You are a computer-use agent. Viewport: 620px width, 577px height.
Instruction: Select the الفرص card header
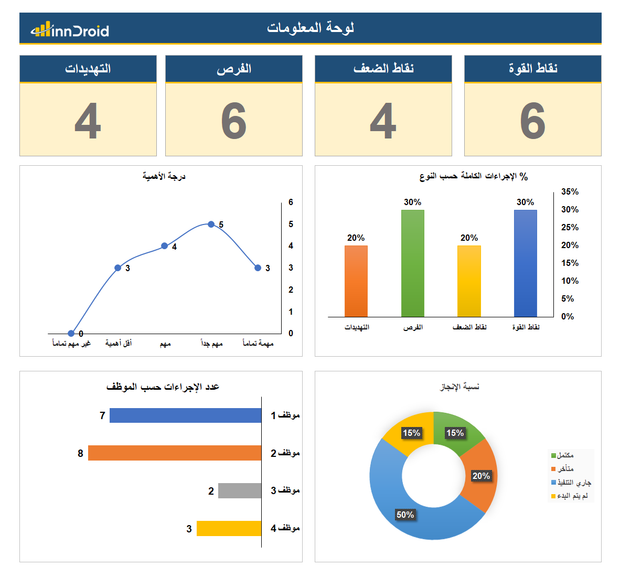[x=234, y=69]
